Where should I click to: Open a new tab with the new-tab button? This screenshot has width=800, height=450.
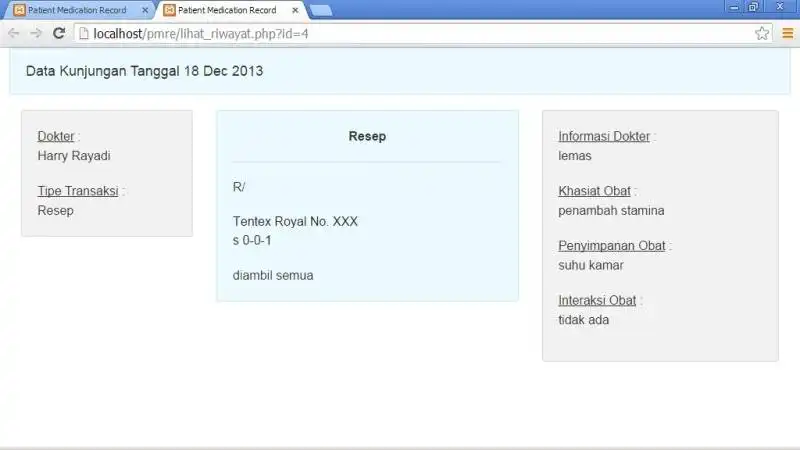pyautogui.click(x=321, y=11)
